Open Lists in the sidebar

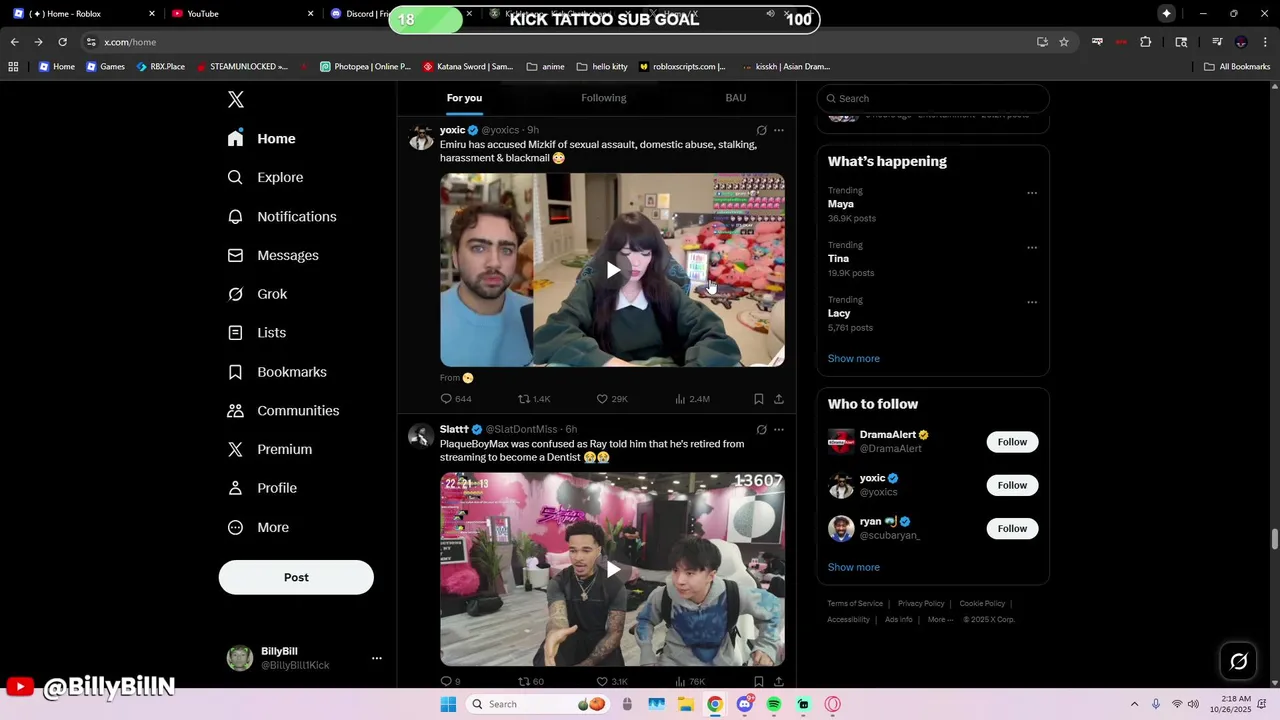(257, 332)
